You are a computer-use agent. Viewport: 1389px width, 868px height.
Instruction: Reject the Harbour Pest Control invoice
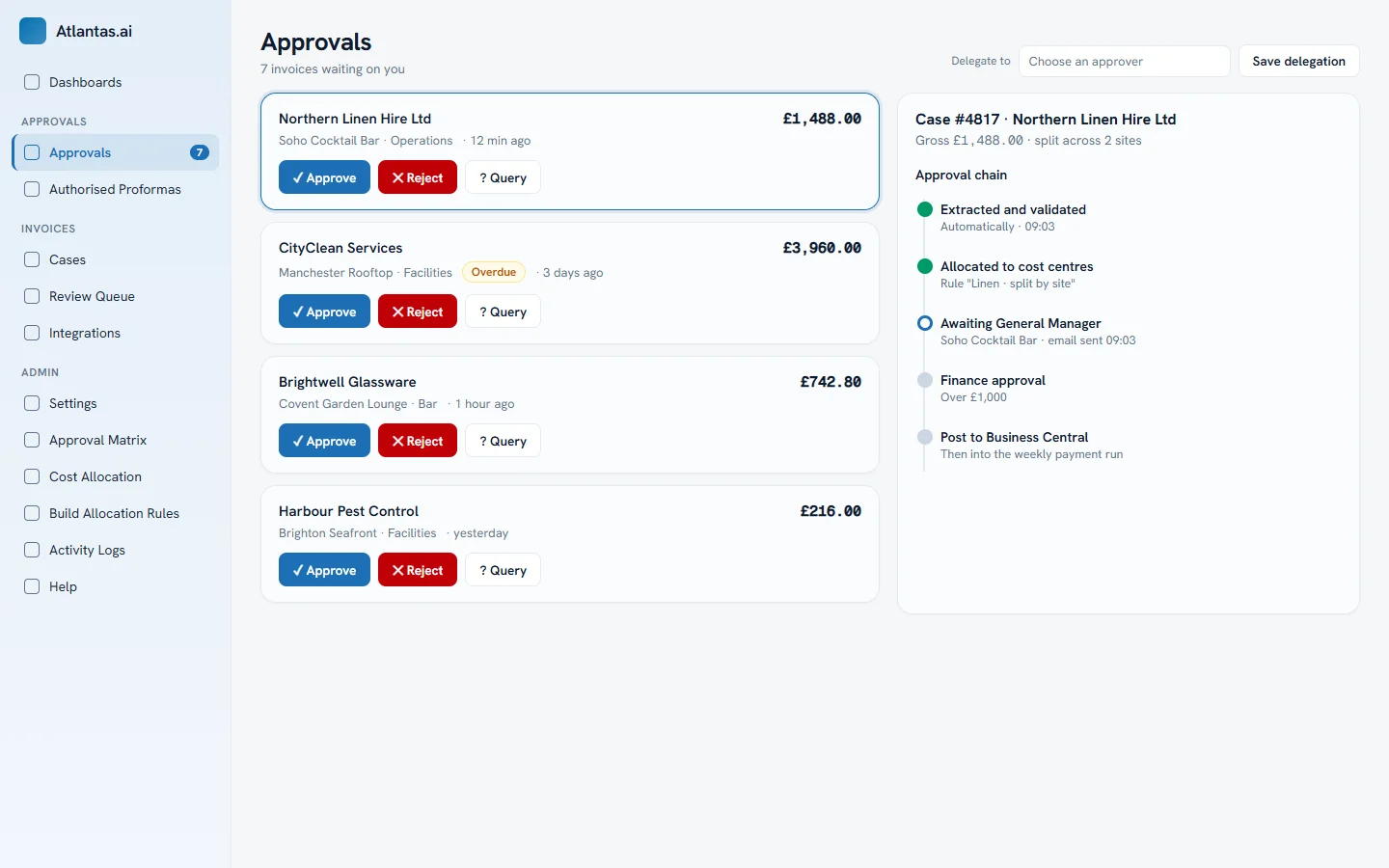click(x=418, y=570)
